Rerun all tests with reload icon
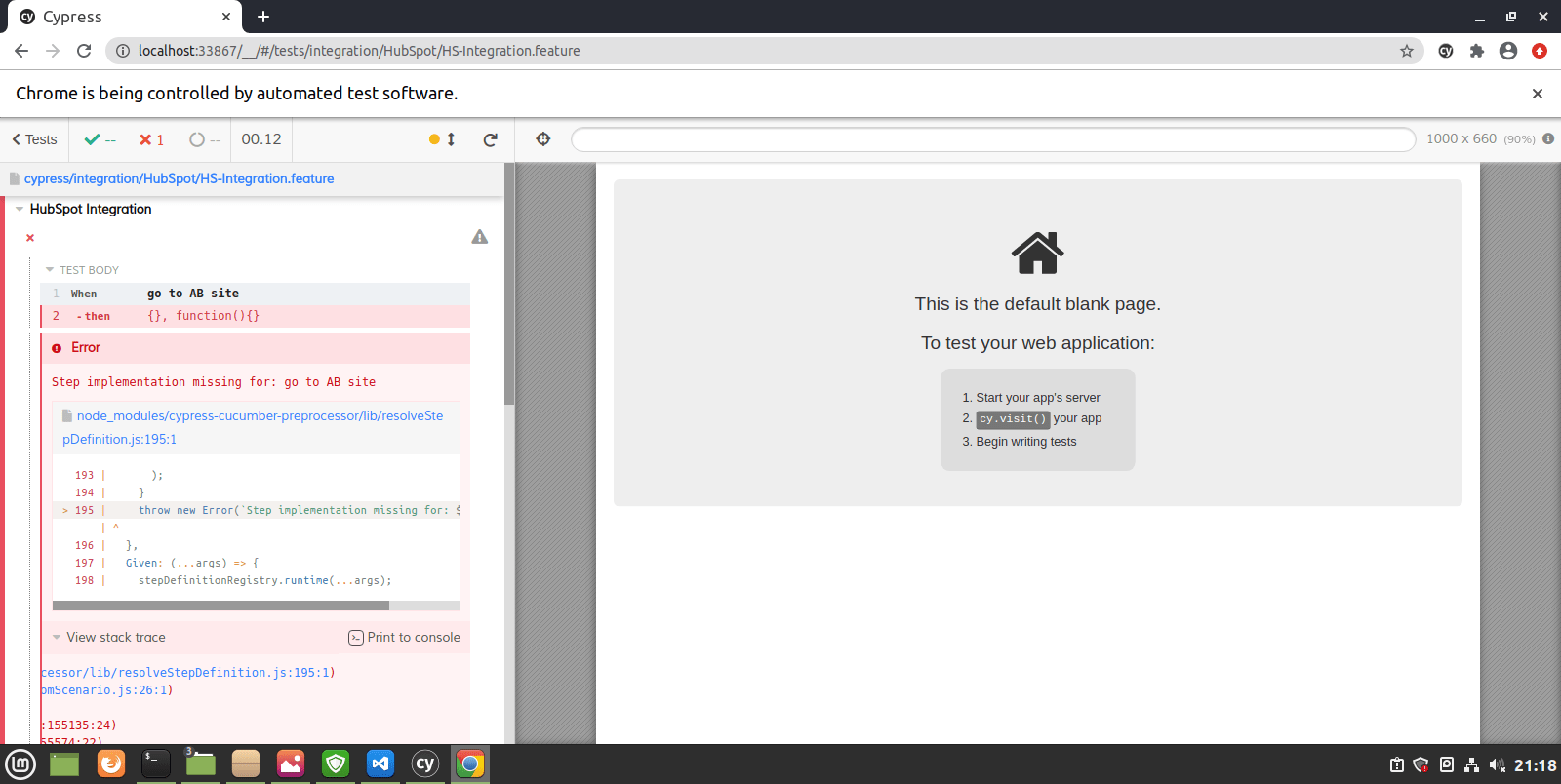1561x784 pixels. pyautogui.click(x=491, y=139)
